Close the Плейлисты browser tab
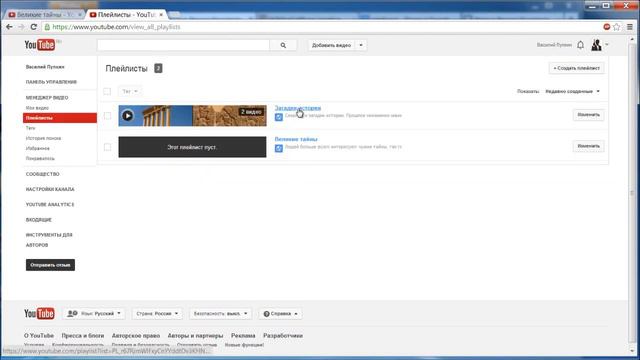 pyautogui.click(x=161, y=15)
